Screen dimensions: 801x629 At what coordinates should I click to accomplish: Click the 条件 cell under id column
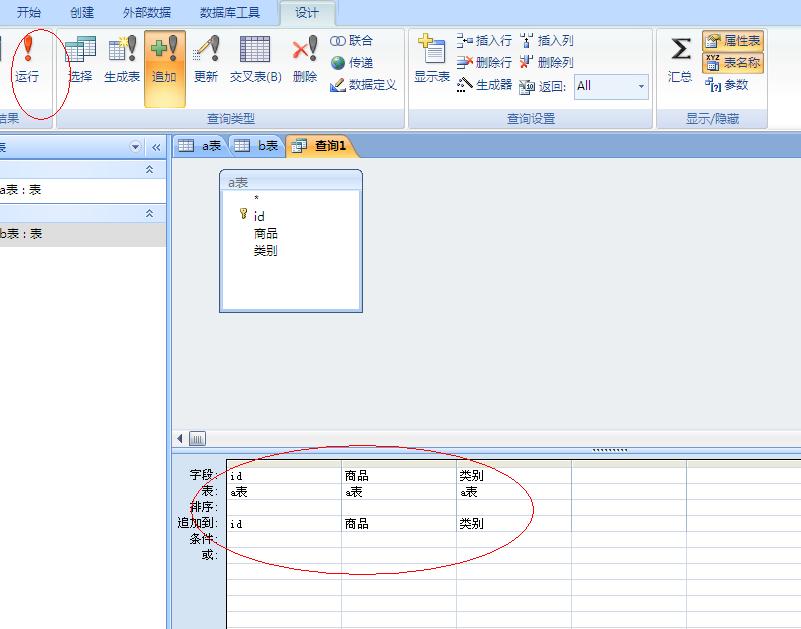coord(284,539)
